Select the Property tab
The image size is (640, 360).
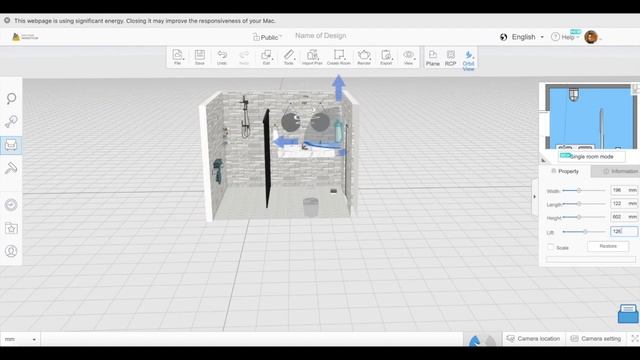pos(565,171)
